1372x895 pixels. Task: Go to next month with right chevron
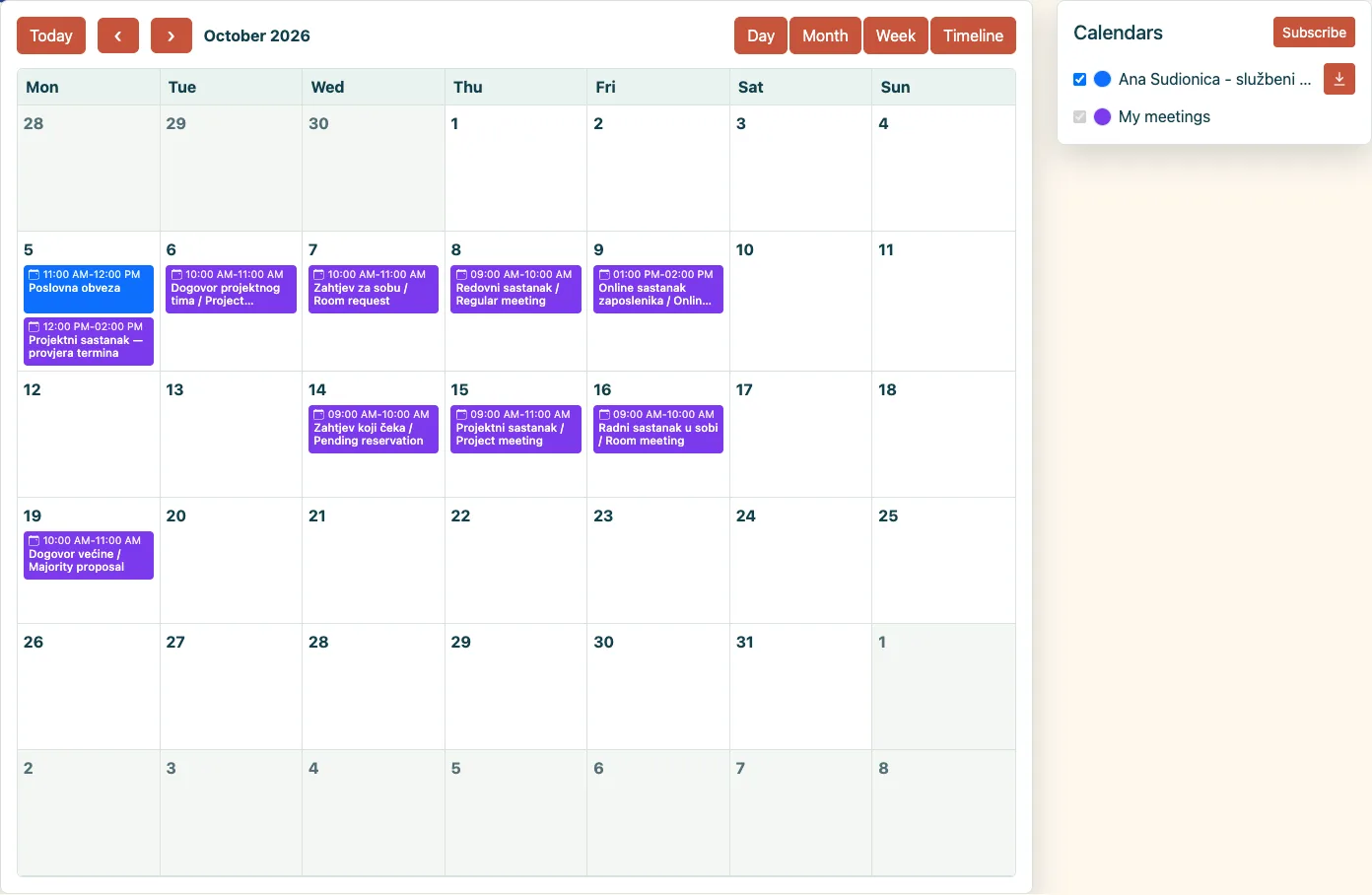[171, 35]
